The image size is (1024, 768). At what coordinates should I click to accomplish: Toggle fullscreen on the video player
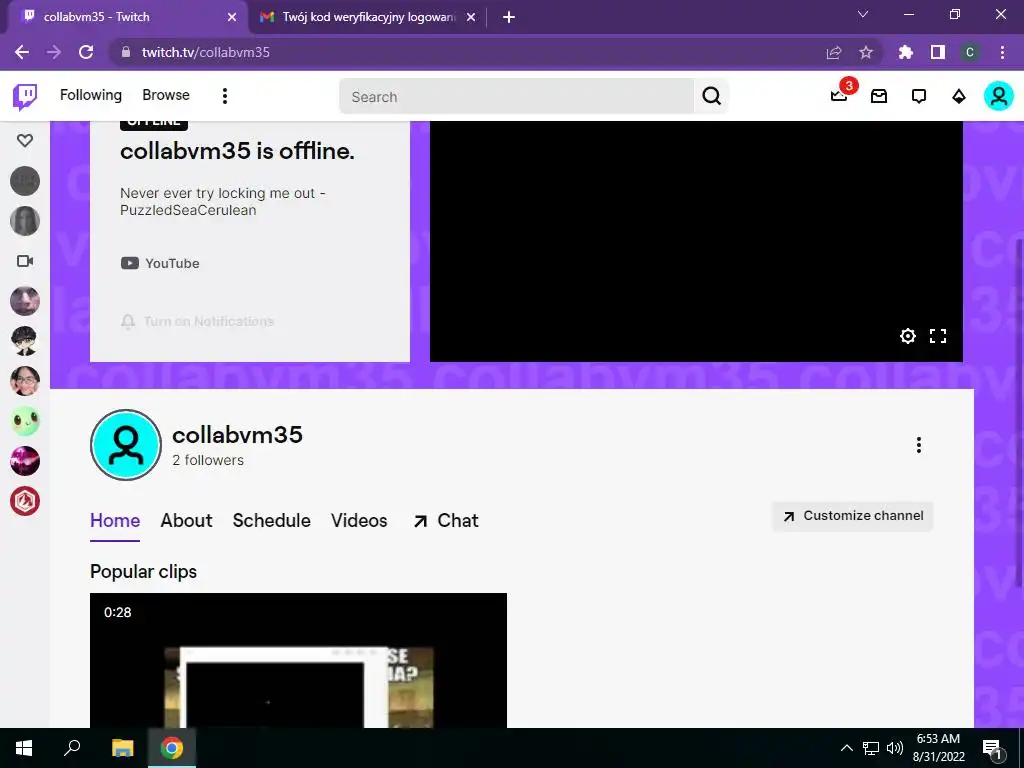point(938,336)
